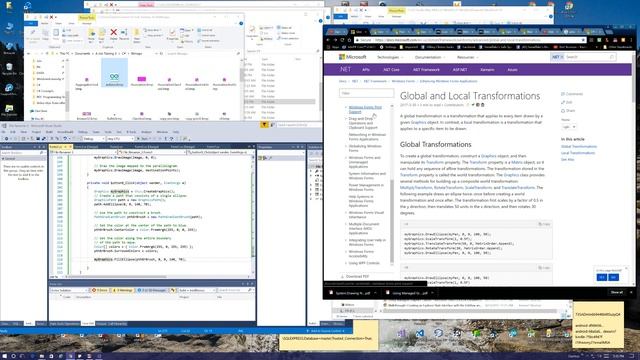Open the Recycle Bin desktop icon
The width and height of the screenshot is (640, 360).
(x=9, y=69)
